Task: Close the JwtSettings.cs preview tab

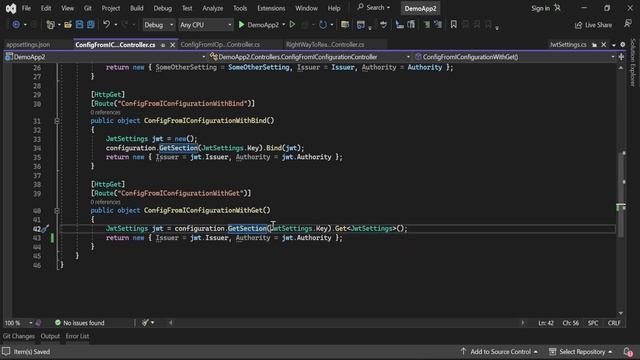Action: (604, 44)
